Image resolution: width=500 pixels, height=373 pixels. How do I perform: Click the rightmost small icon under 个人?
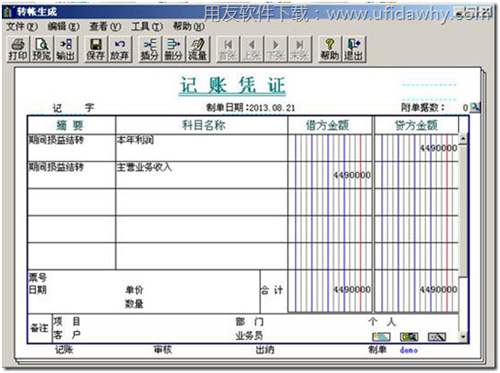coord(437,337)
